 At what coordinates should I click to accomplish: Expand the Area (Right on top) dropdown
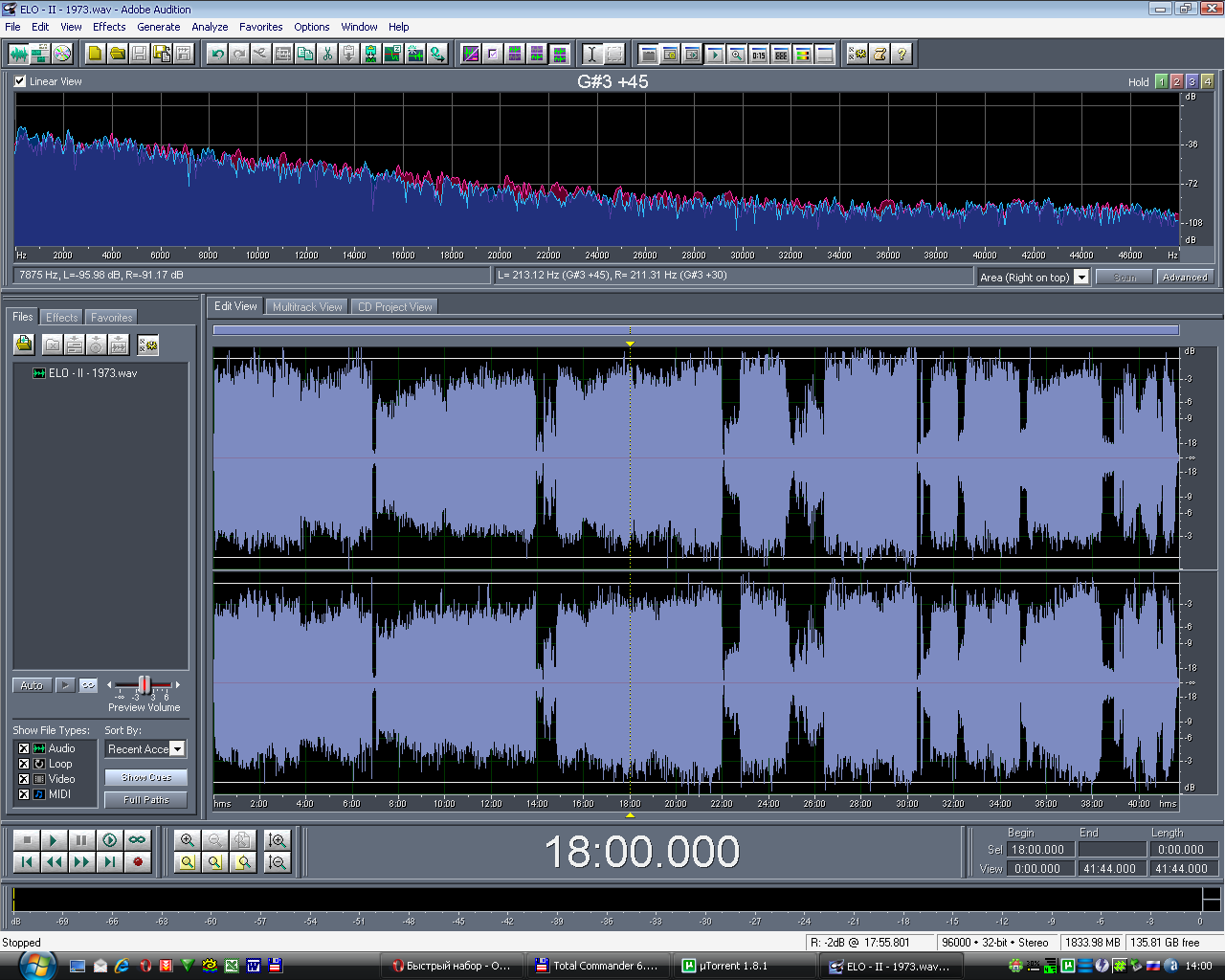click(1081, 278)
